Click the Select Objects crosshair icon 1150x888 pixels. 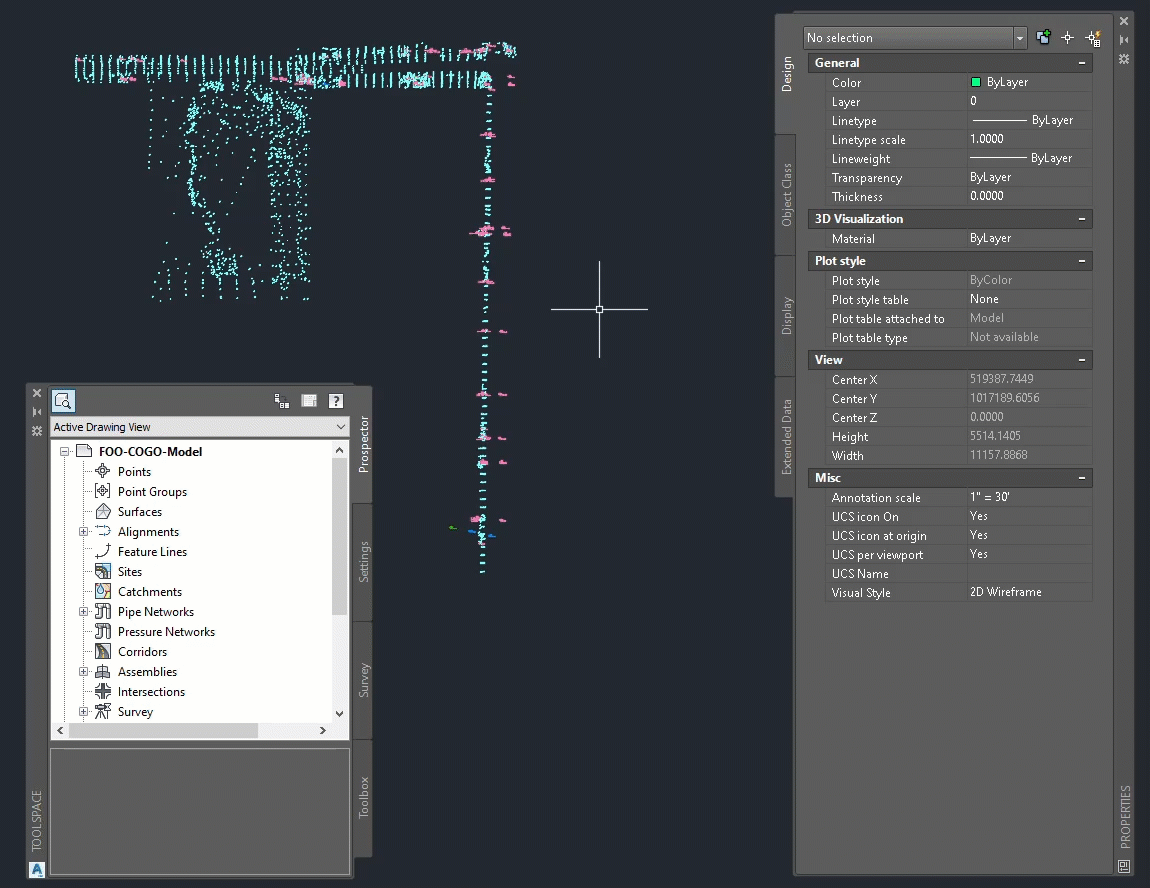1067,37
